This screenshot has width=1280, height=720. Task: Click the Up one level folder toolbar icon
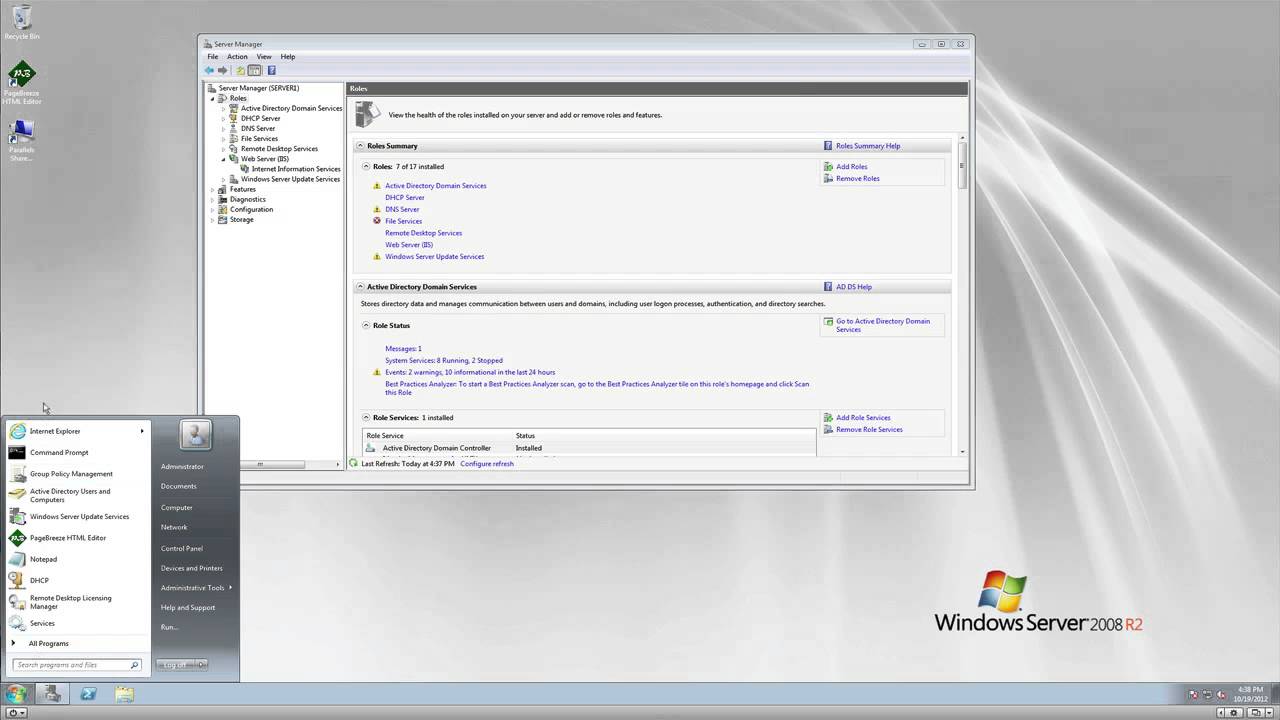coord(240,70)
